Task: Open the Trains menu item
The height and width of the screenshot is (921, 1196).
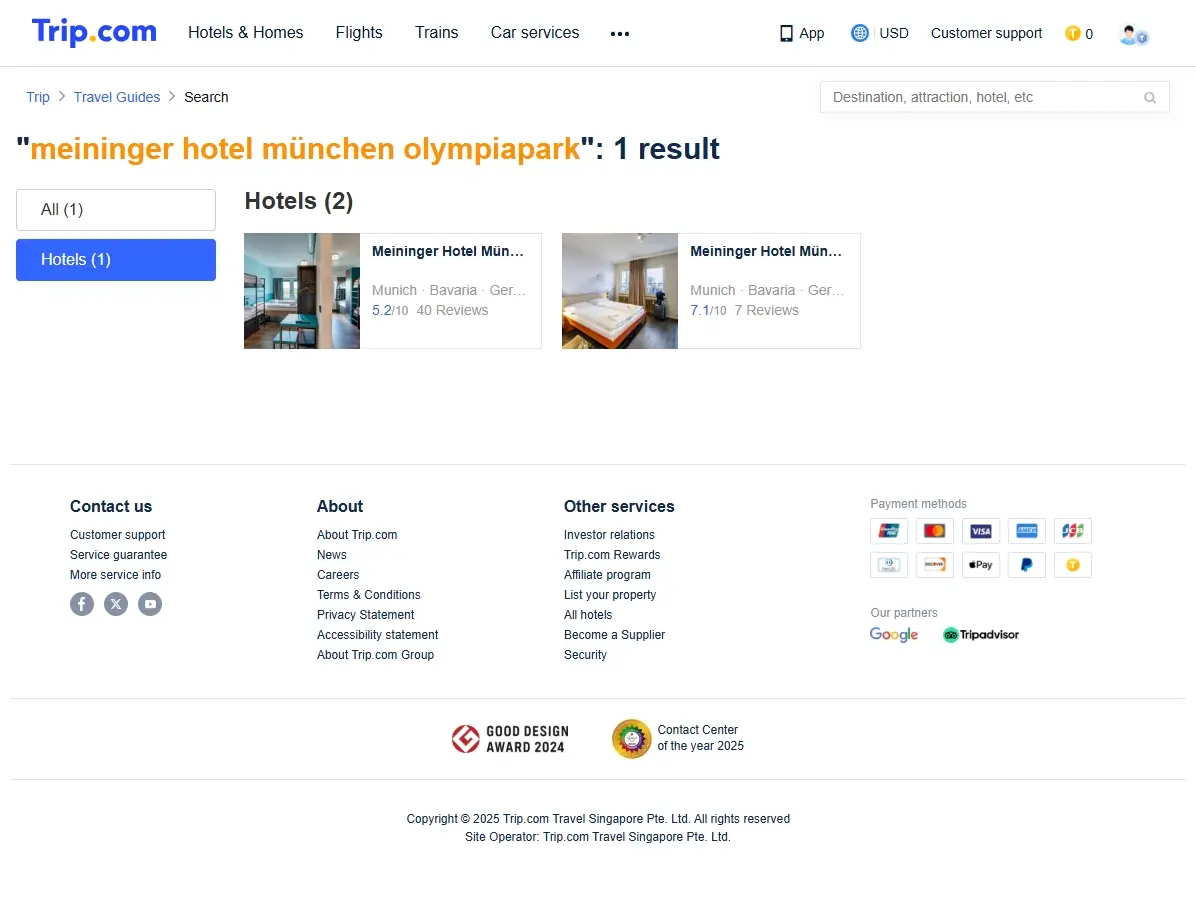Action: [436, 33]
